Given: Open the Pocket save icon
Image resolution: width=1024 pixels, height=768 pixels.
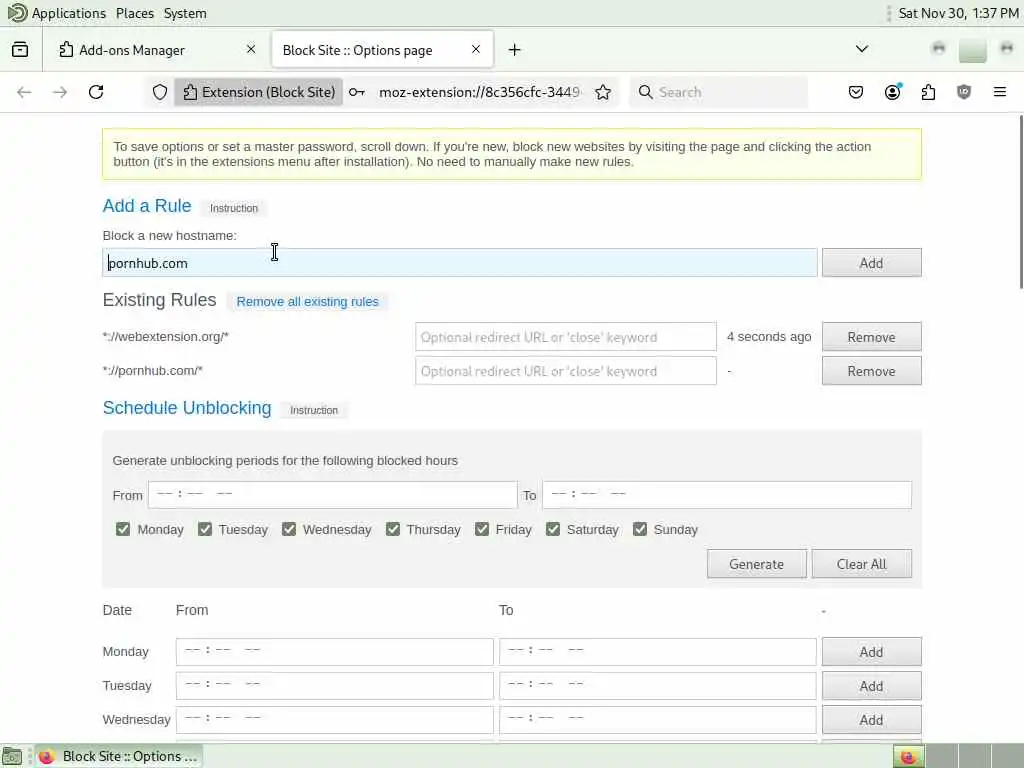Looking at the screenshot, I should (856, 92).
